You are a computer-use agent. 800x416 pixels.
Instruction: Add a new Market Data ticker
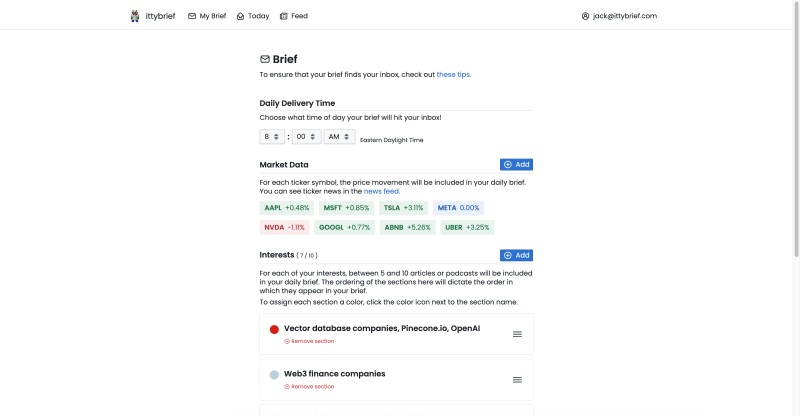point(516,164)
